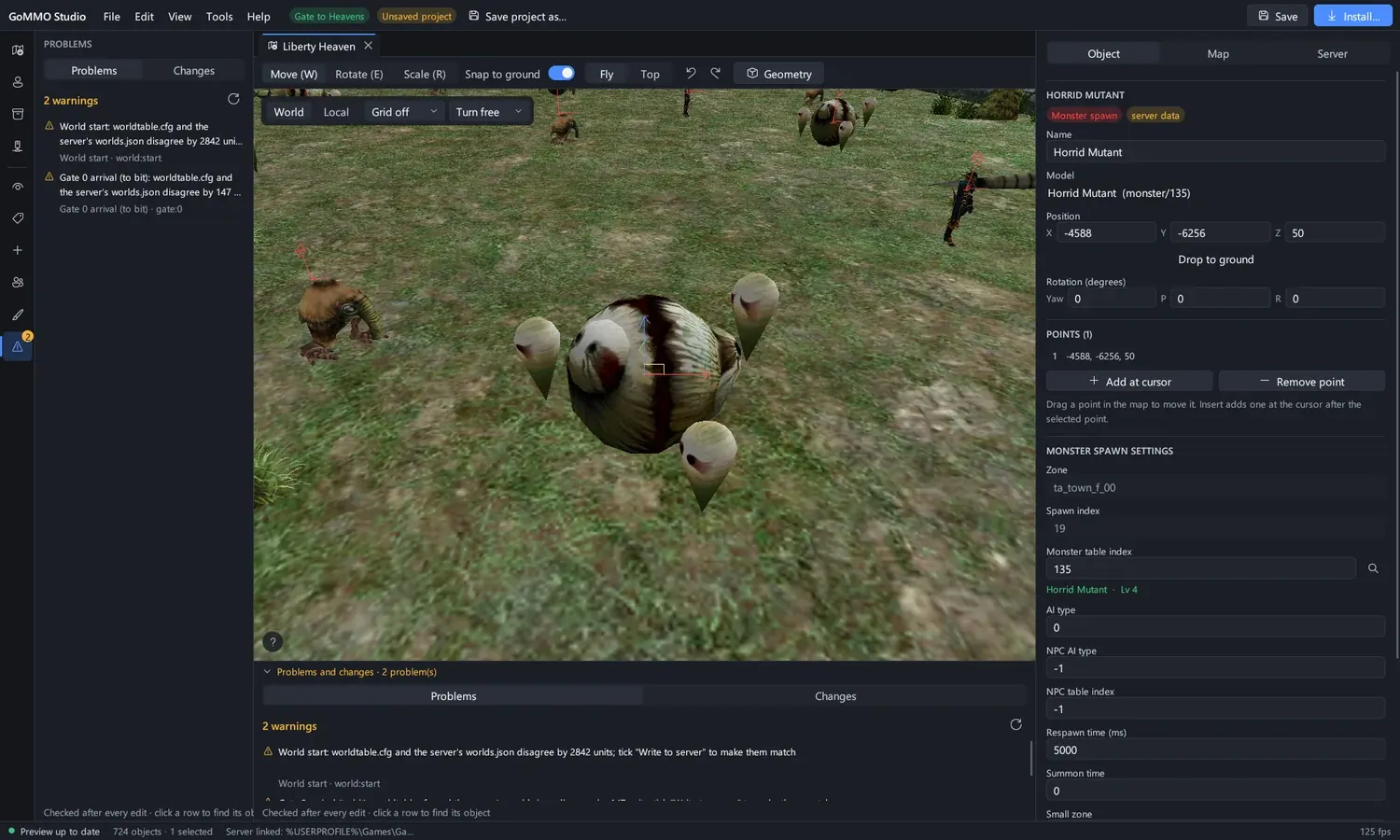Edit the Position X field
1400x840 pixels.
click(x=1106, y=232)
